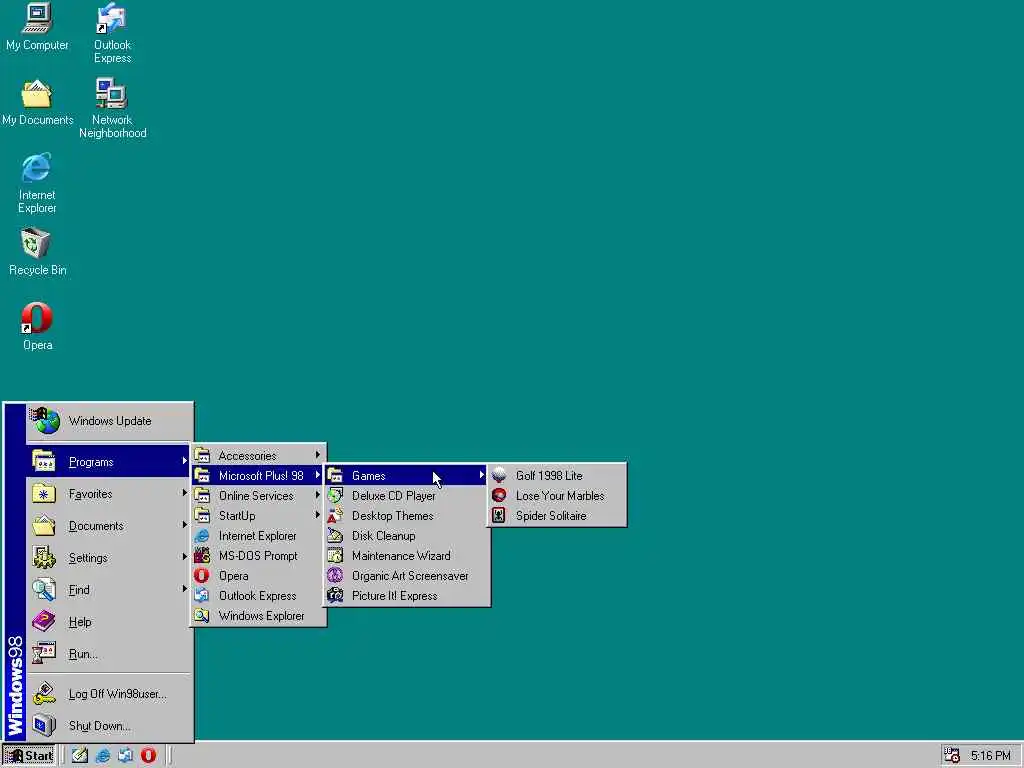This screenshot has height=768, width=1024.
Task: Click the Programs item in Start menu
Action: (110, 462)
